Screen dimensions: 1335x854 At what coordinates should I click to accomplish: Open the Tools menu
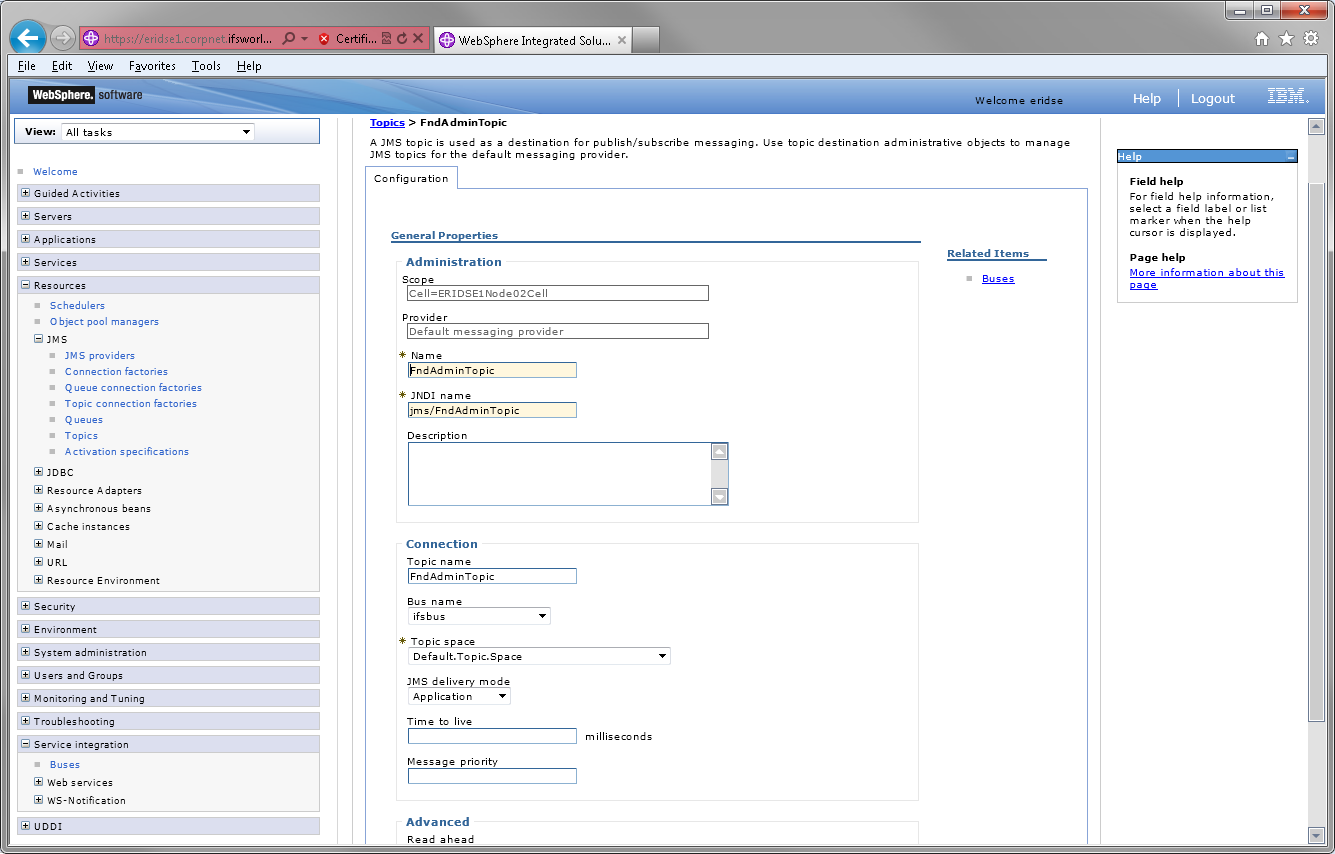206,66
